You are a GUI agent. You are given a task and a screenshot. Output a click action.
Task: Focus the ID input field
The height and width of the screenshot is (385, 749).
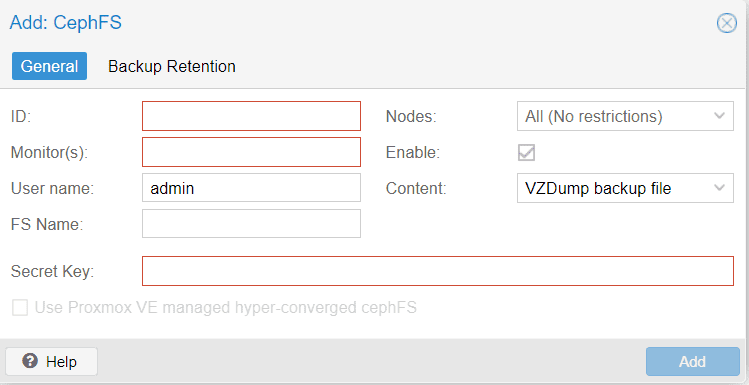coord(251,116)
